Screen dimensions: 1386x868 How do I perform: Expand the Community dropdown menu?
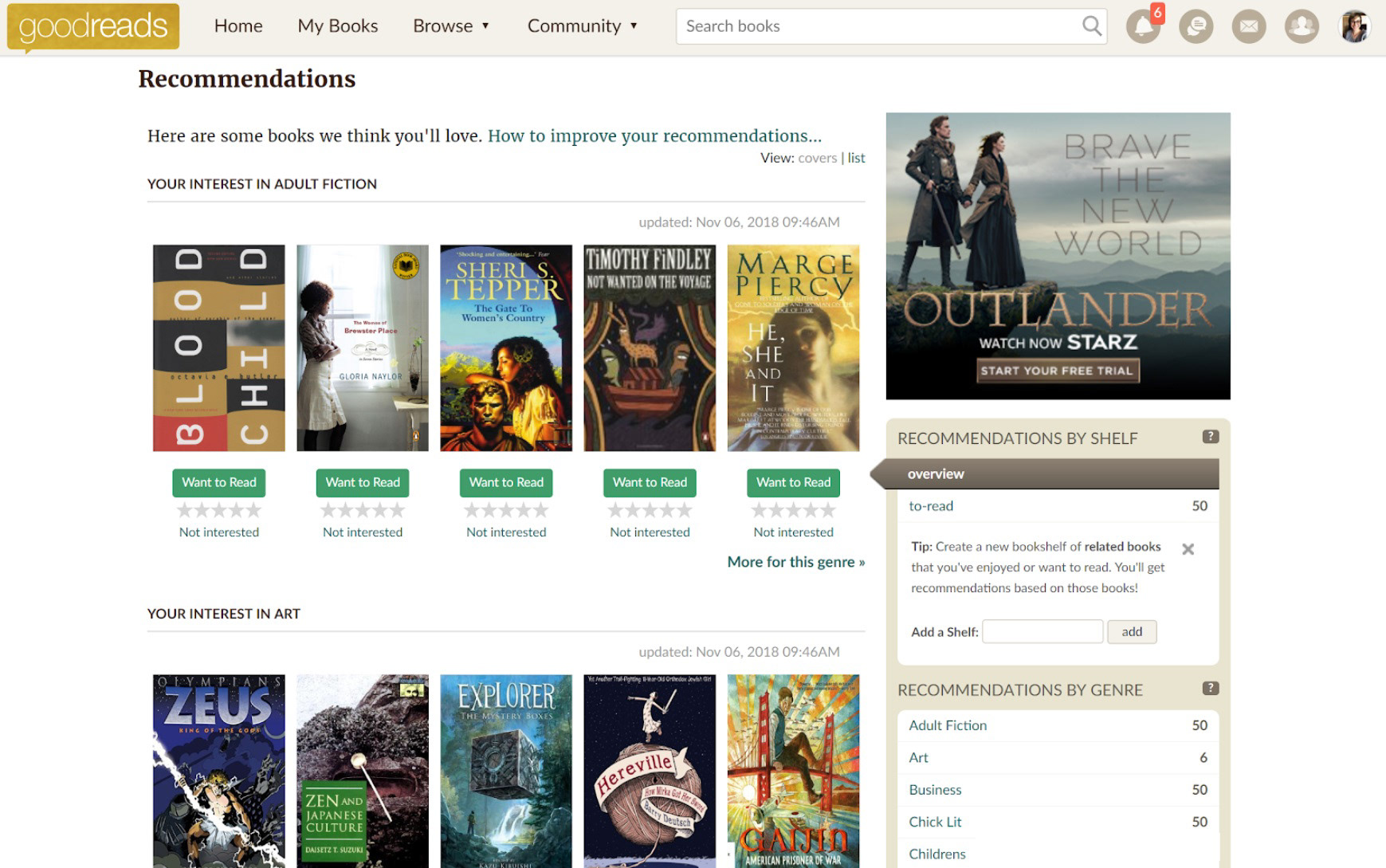point(583,26)
